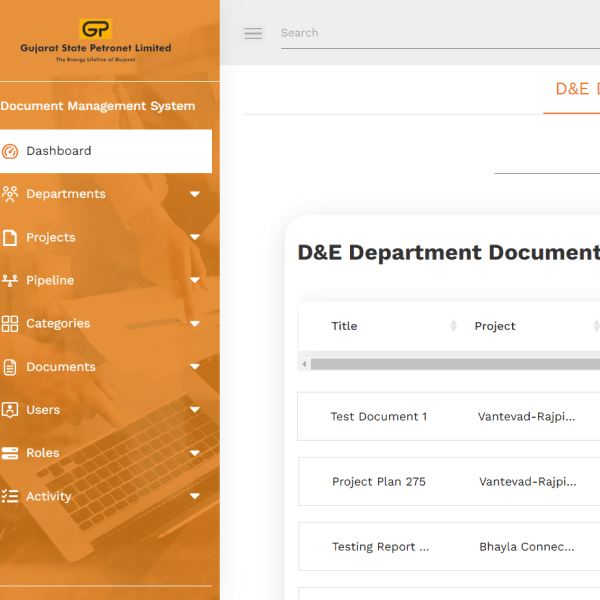Click the Documents page icon
The image size is (600, 600).
(x=10, y=367)
